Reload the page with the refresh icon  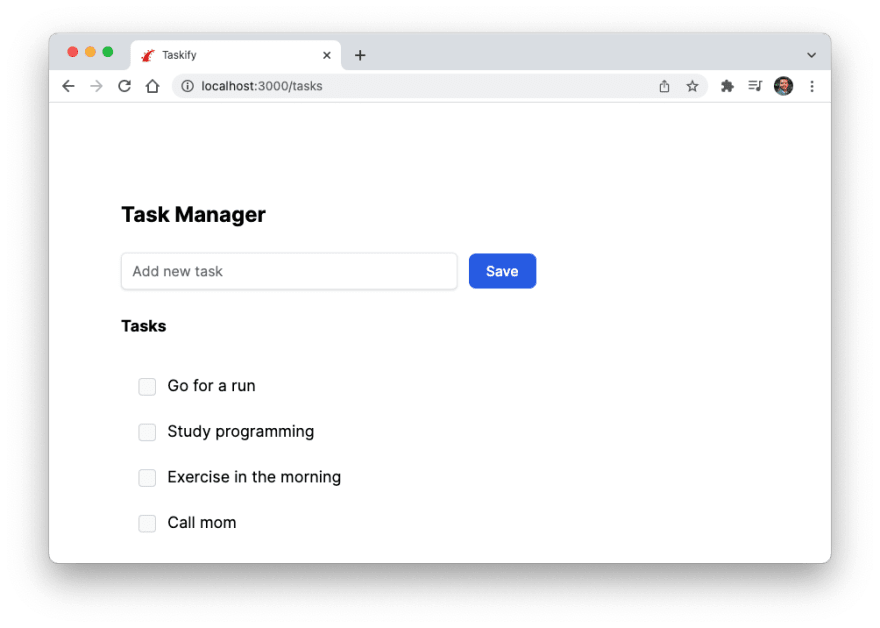tap(125, 86)
